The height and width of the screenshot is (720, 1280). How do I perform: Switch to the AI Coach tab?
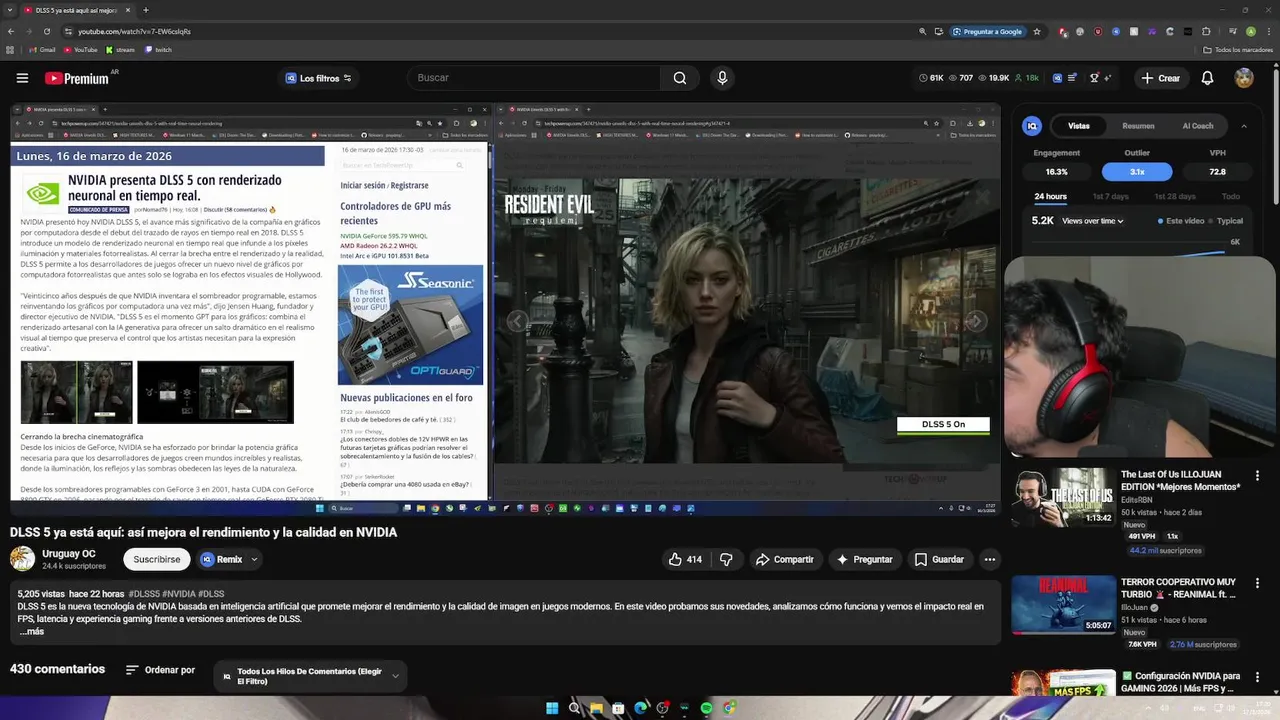pos(1198,126)
